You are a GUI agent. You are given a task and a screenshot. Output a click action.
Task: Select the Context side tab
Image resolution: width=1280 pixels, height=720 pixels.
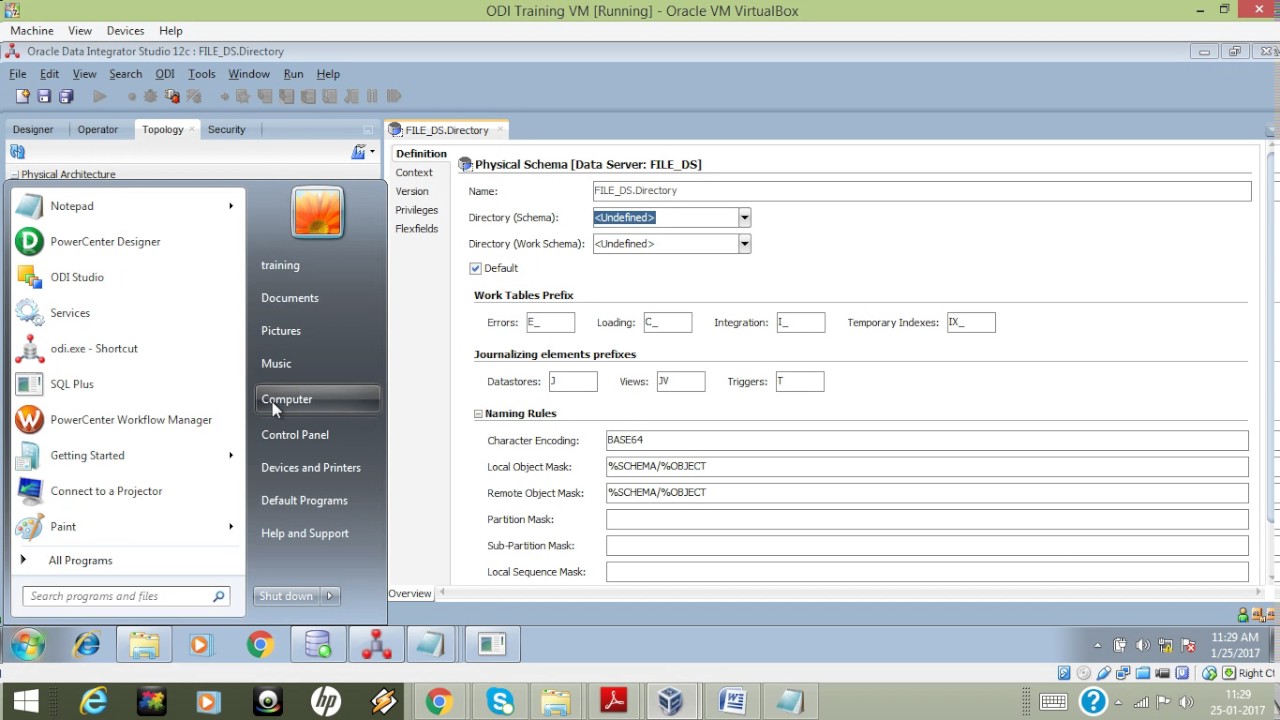[x=414, y=172]
